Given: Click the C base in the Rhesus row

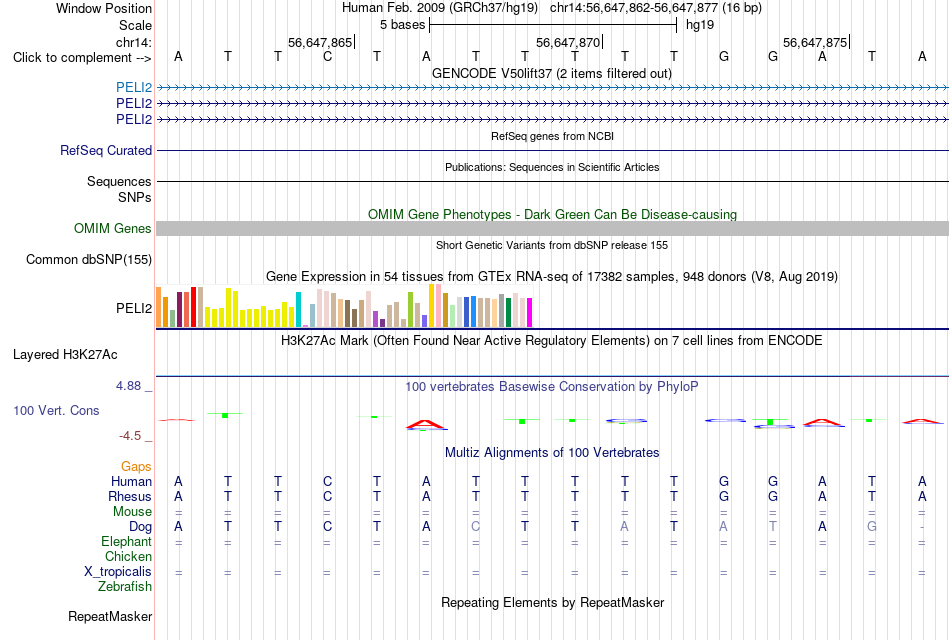Looking at the screenshot, I should point(327,496).
